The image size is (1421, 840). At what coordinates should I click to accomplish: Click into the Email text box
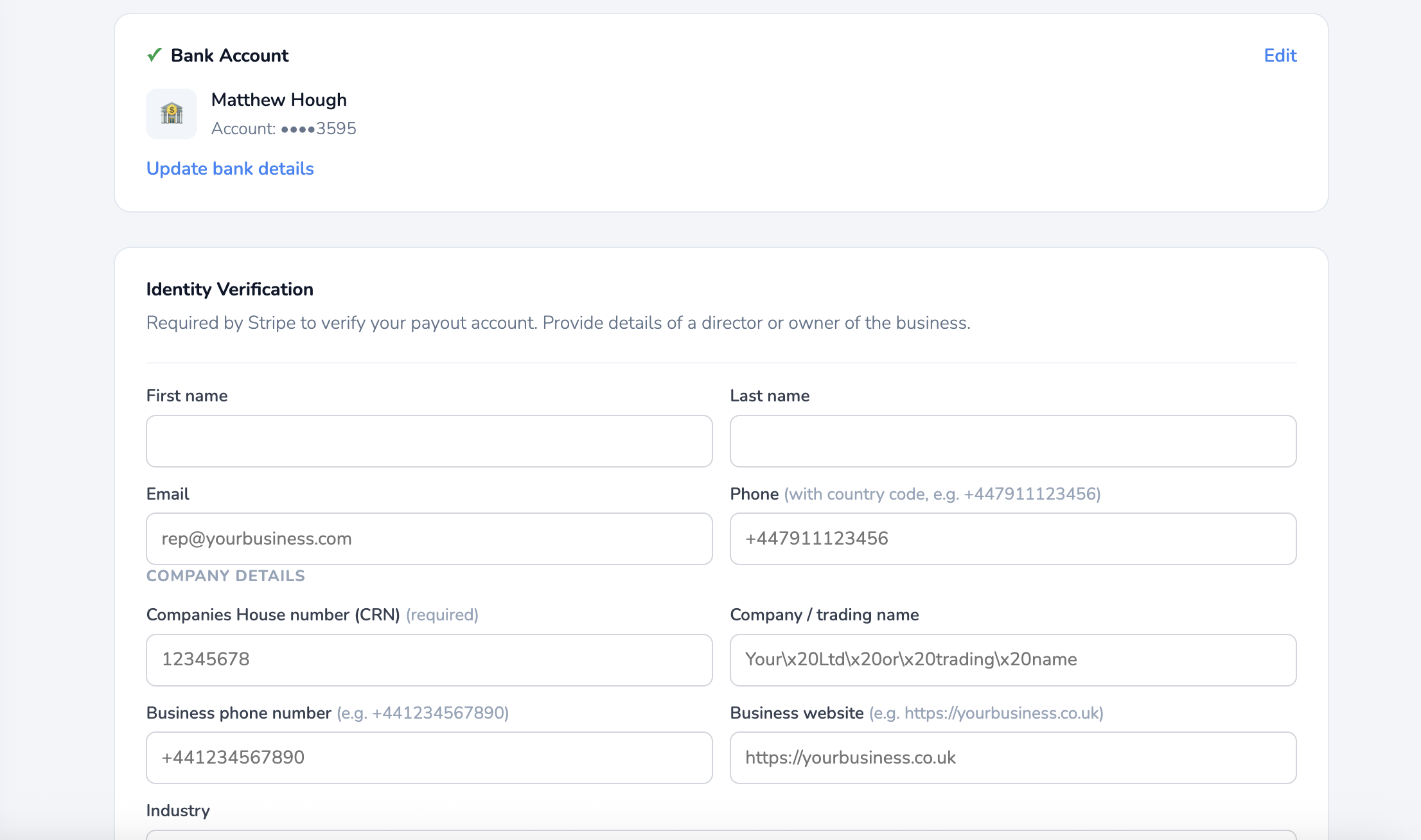click(429, 539)
